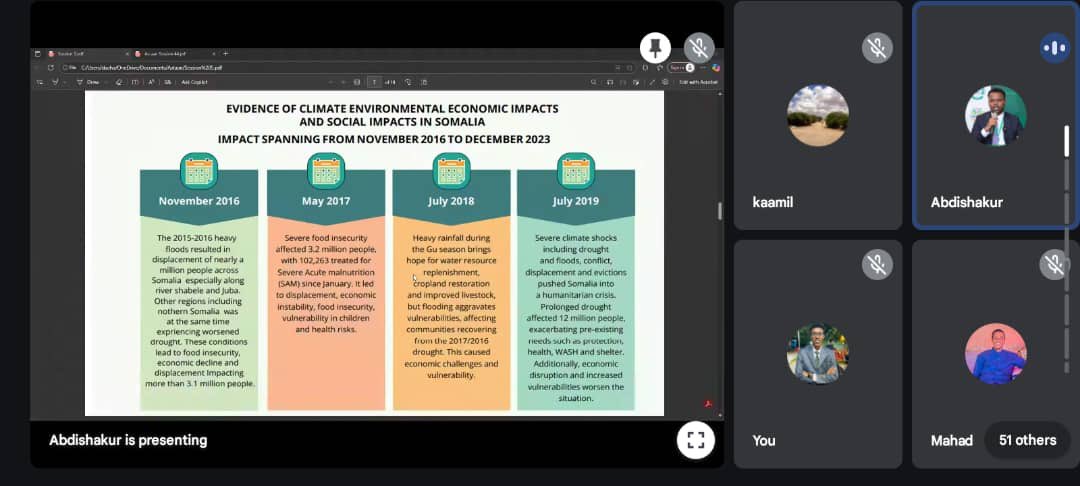1080x486 pixels.
Task: Open PDF viewer settings gear
Action: 665,82
